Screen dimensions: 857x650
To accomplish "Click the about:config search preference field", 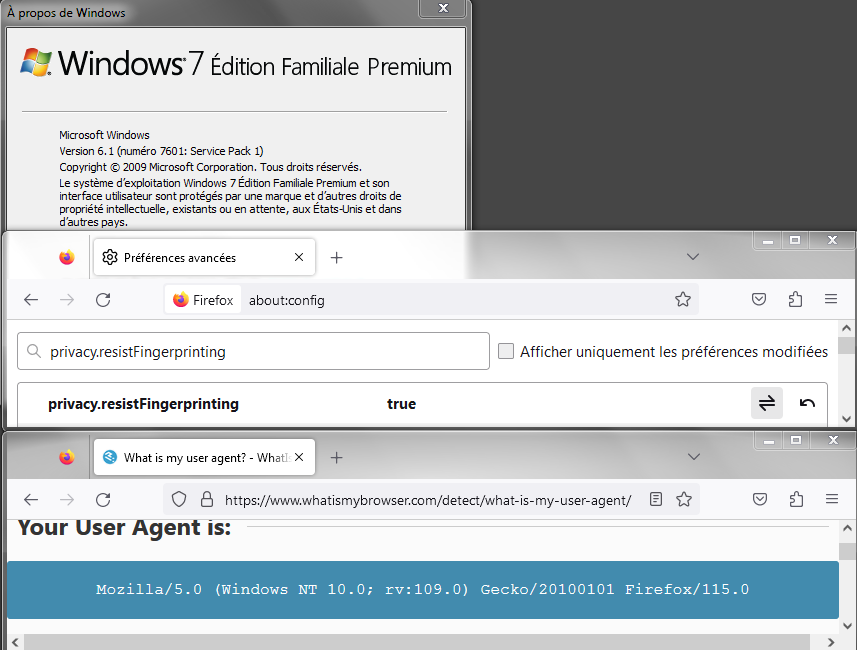I will point(253,351).
